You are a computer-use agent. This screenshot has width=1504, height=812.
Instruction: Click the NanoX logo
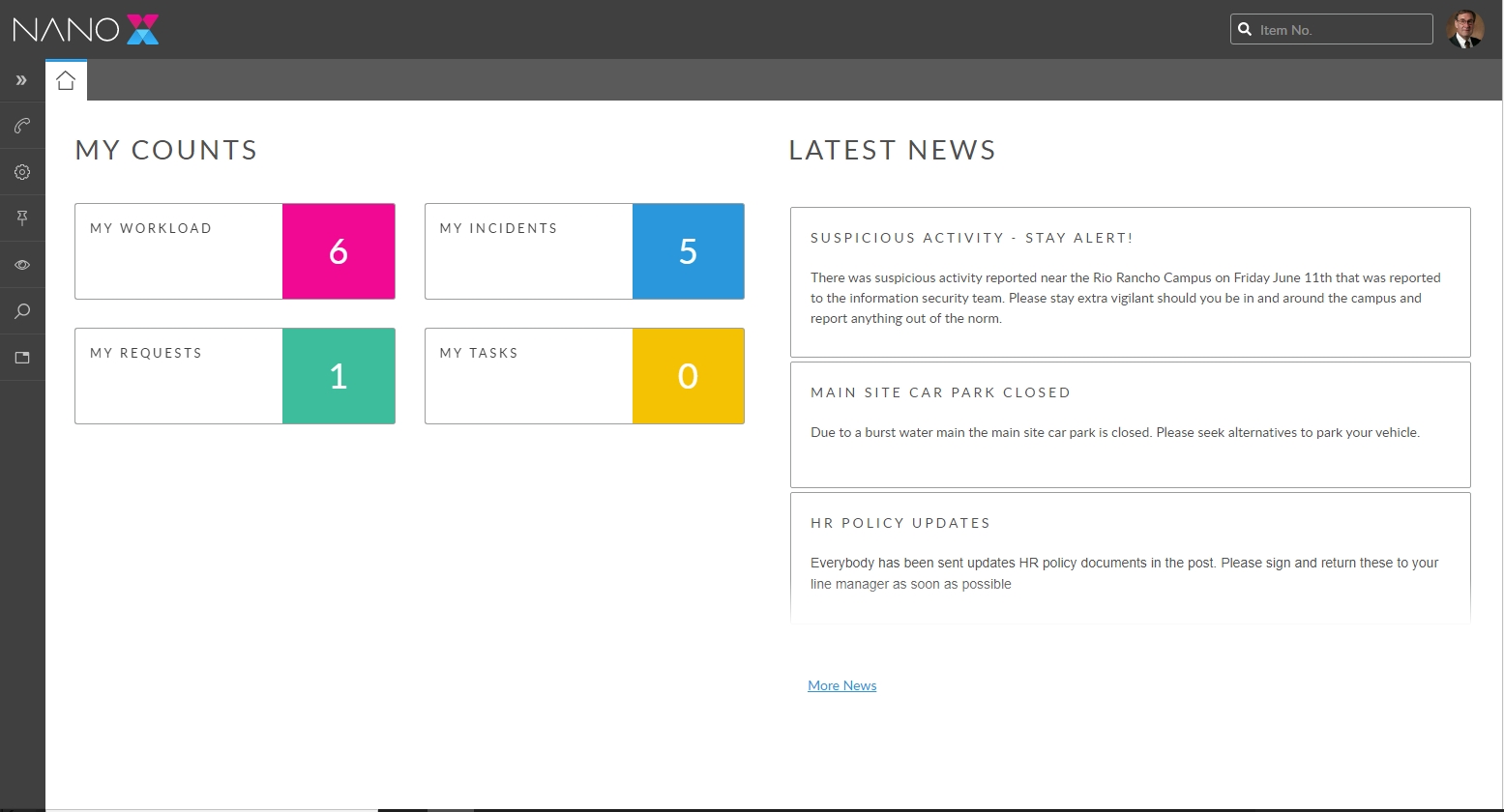coord(86,29)
